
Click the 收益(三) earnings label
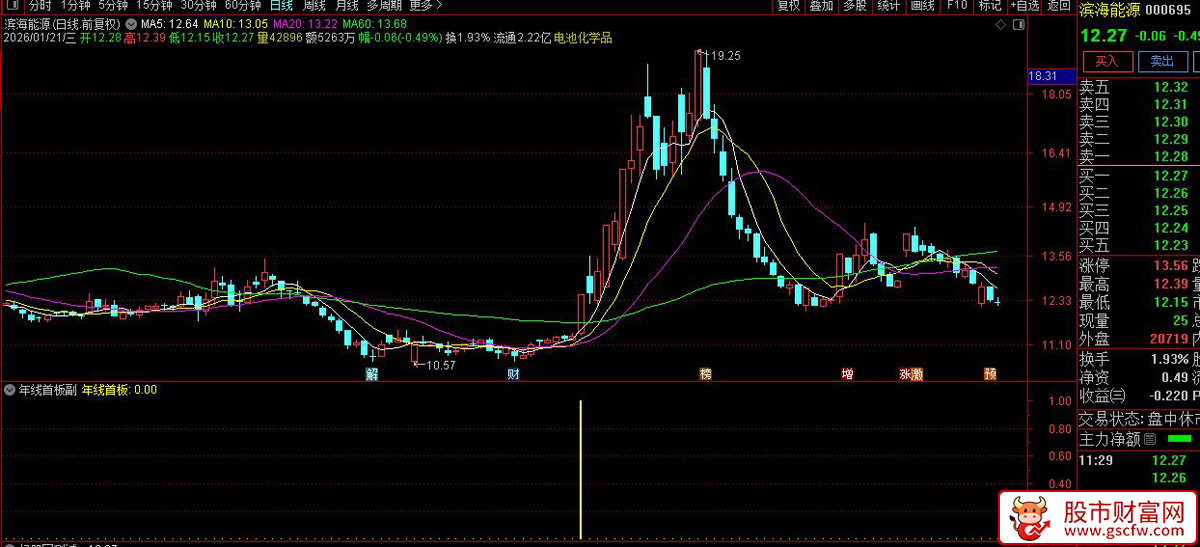[1102, 396]
